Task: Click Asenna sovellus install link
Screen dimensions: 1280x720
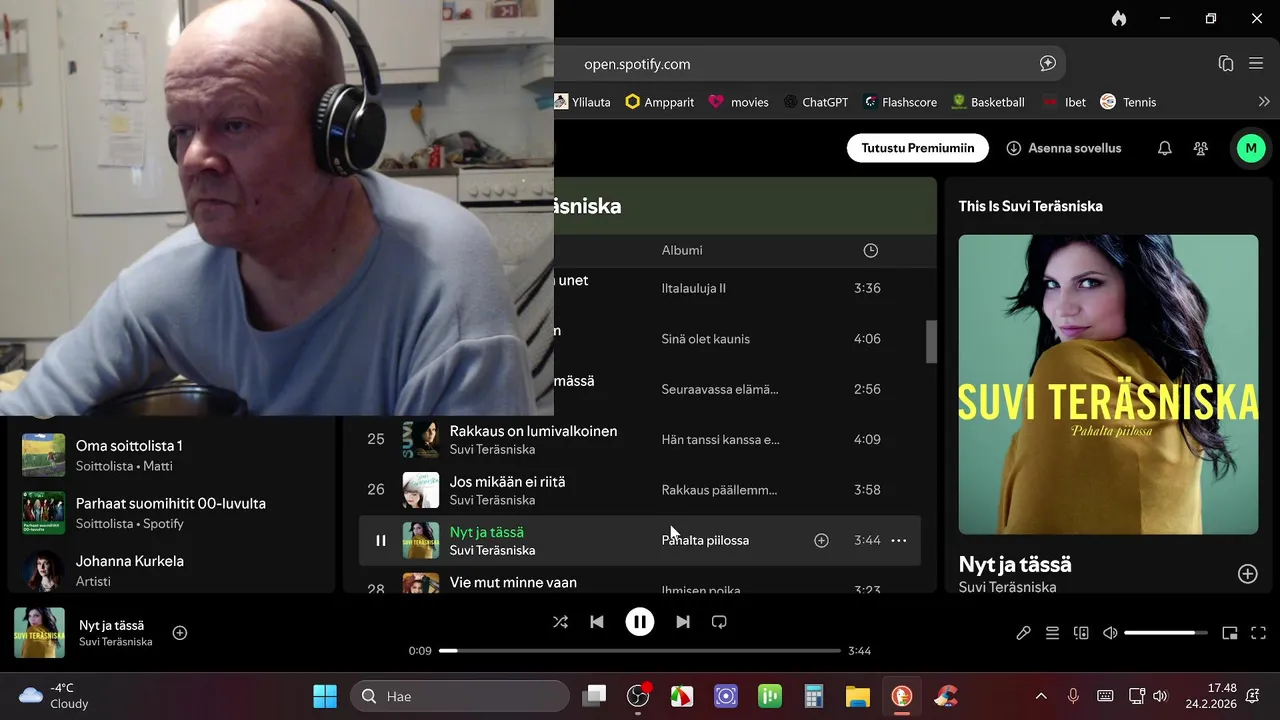Action: [1064, 148]
